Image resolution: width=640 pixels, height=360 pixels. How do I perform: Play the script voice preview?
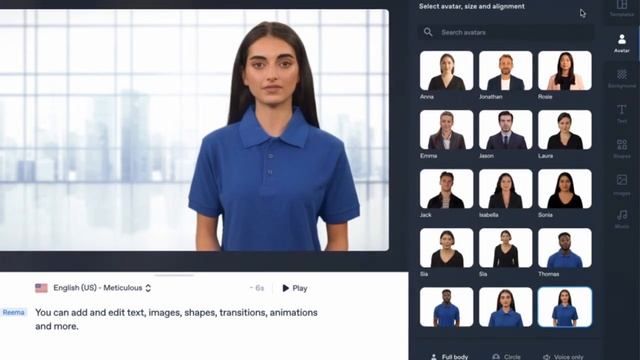click(295, 288)
